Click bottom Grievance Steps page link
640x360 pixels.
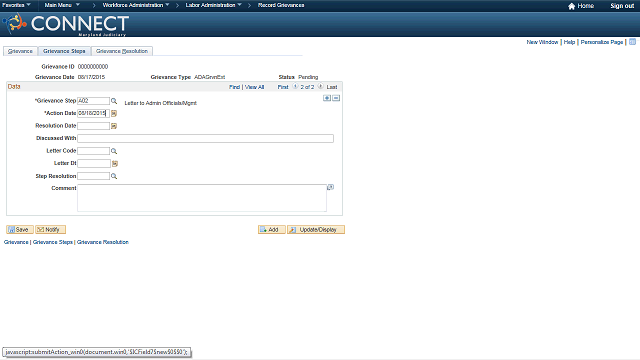53,242
